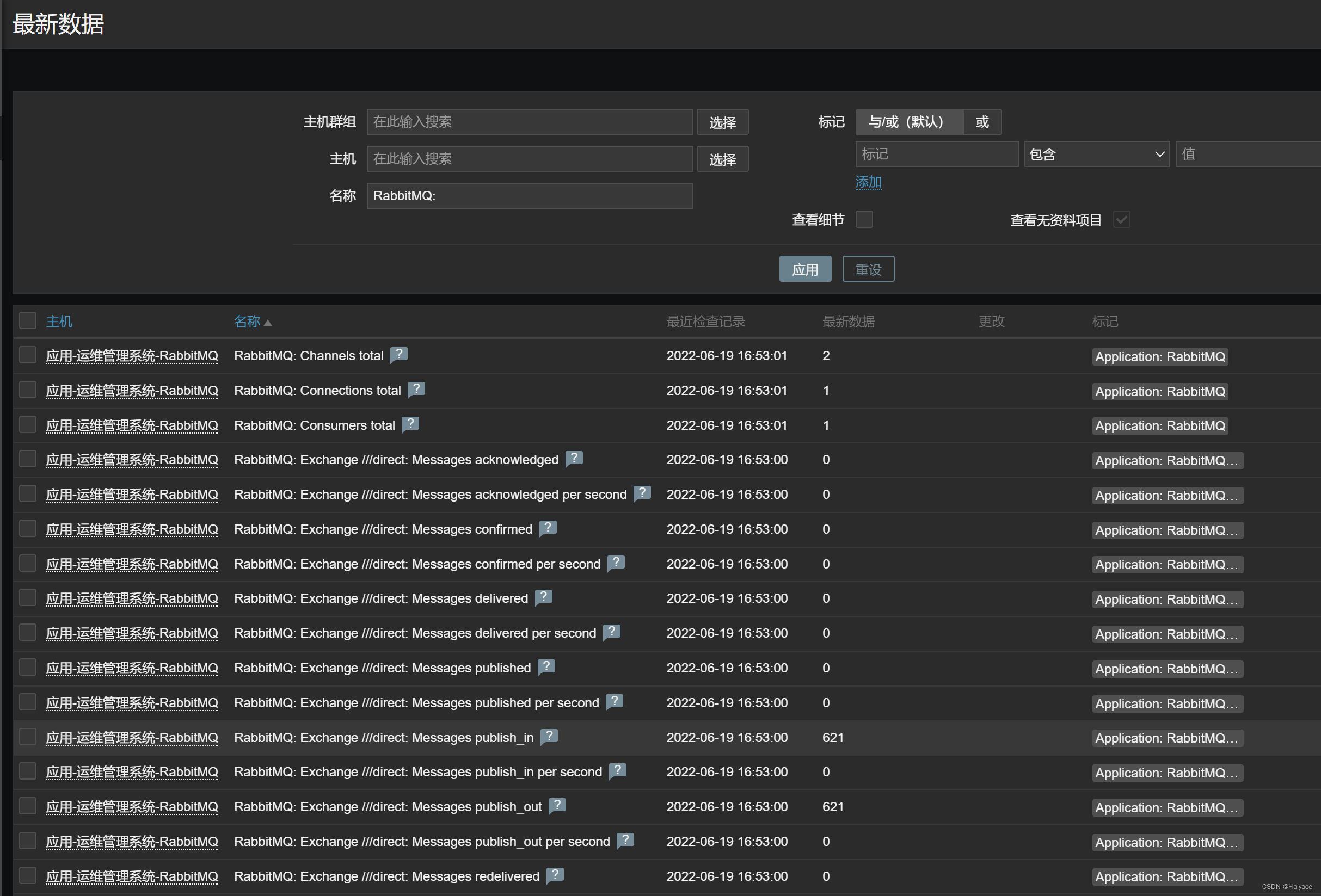Screen dimensions: 1321x896
Task: Select 与/或（默认）tag mode
Action: point(909,121)
